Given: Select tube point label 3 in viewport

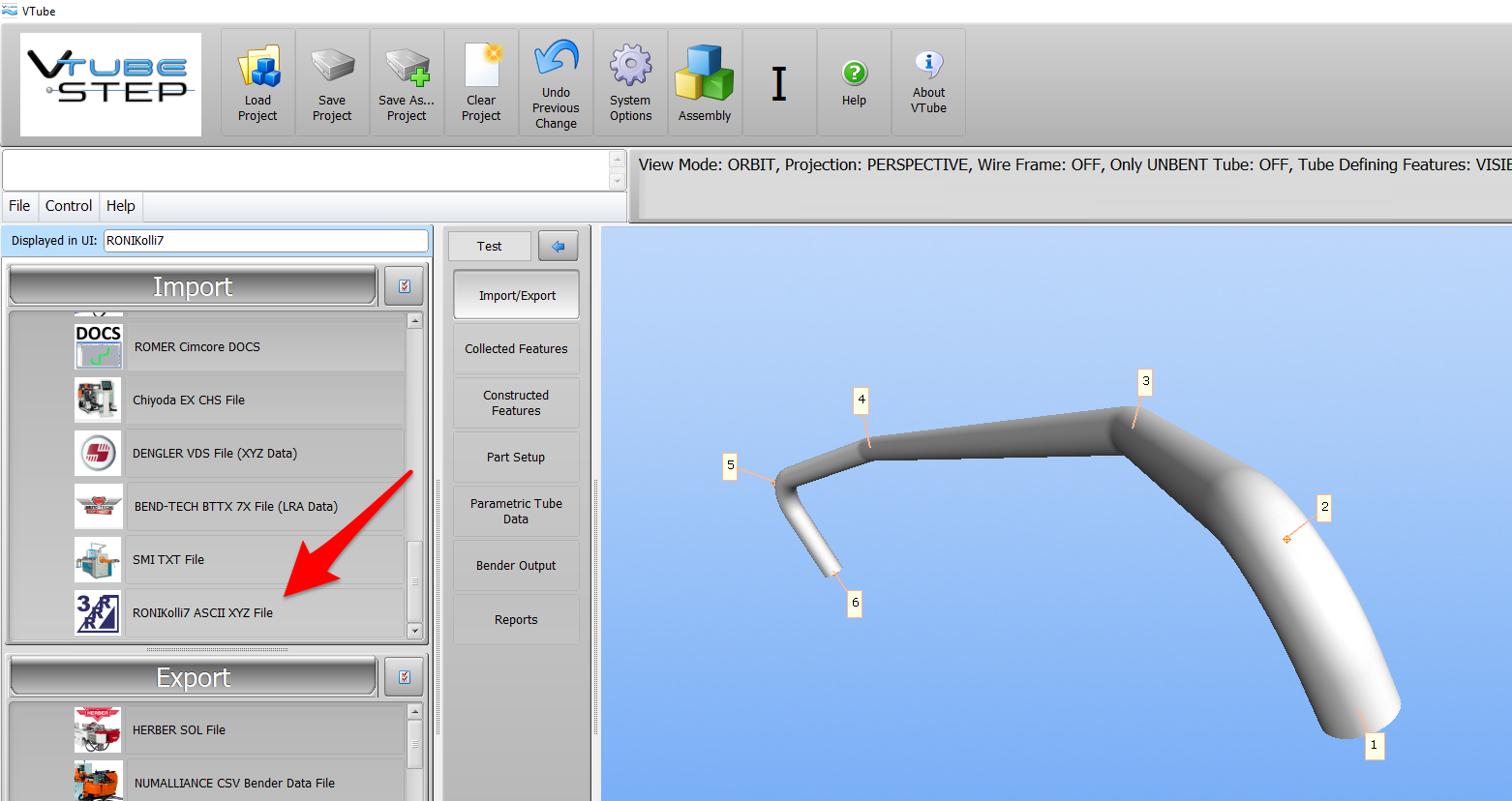Looking at the screenshot, I should 1145,381.
